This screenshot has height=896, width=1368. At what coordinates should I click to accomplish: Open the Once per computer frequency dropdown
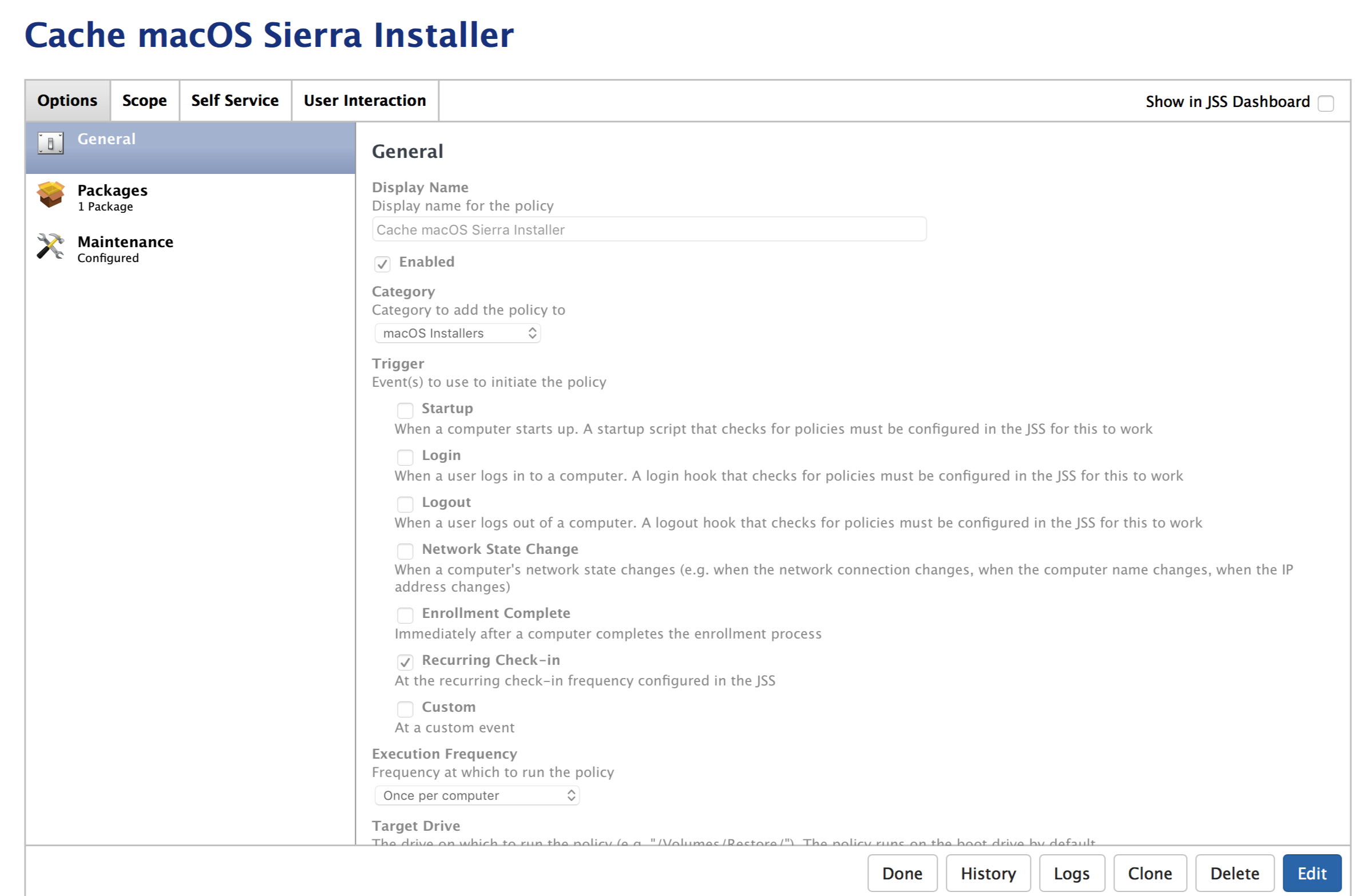(477, 796)
